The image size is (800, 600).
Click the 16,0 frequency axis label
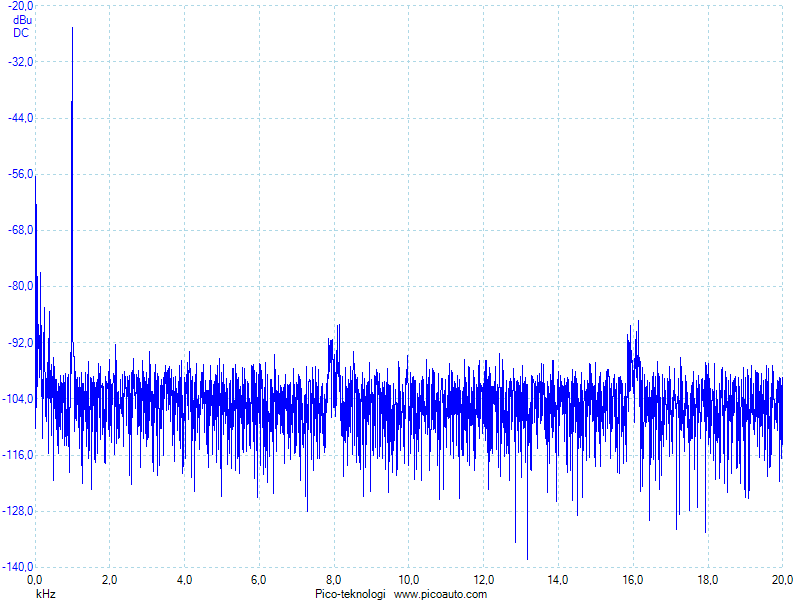tap(633, 580)
